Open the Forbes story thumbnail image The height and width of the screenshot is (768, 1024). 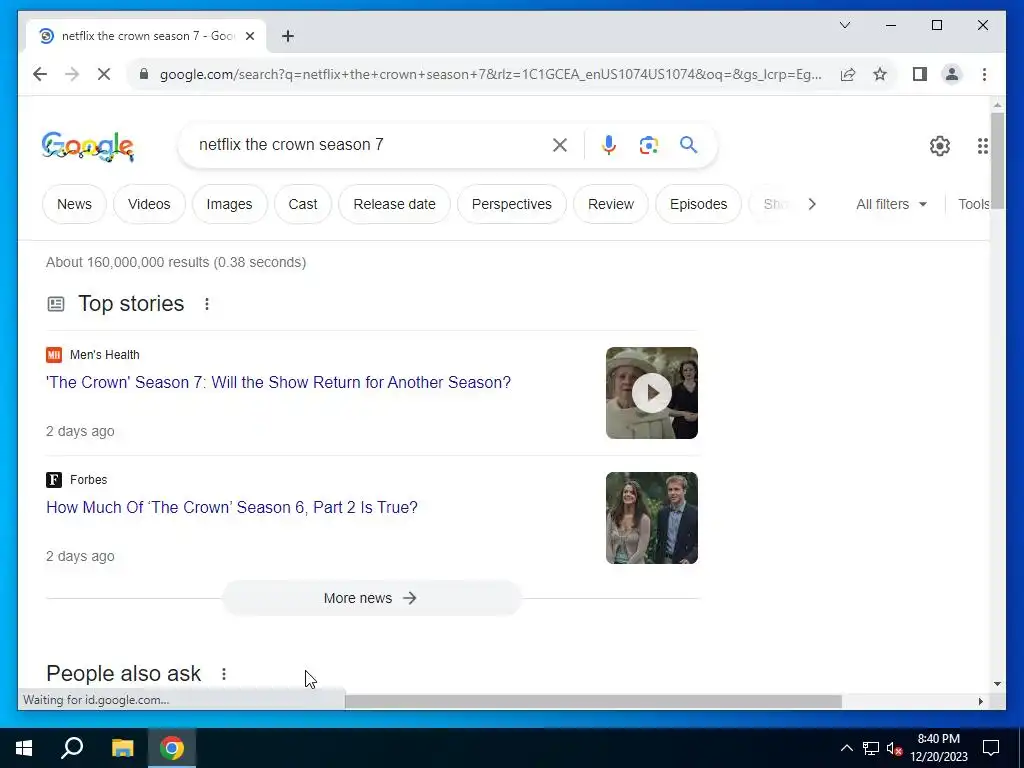[652, 518]
